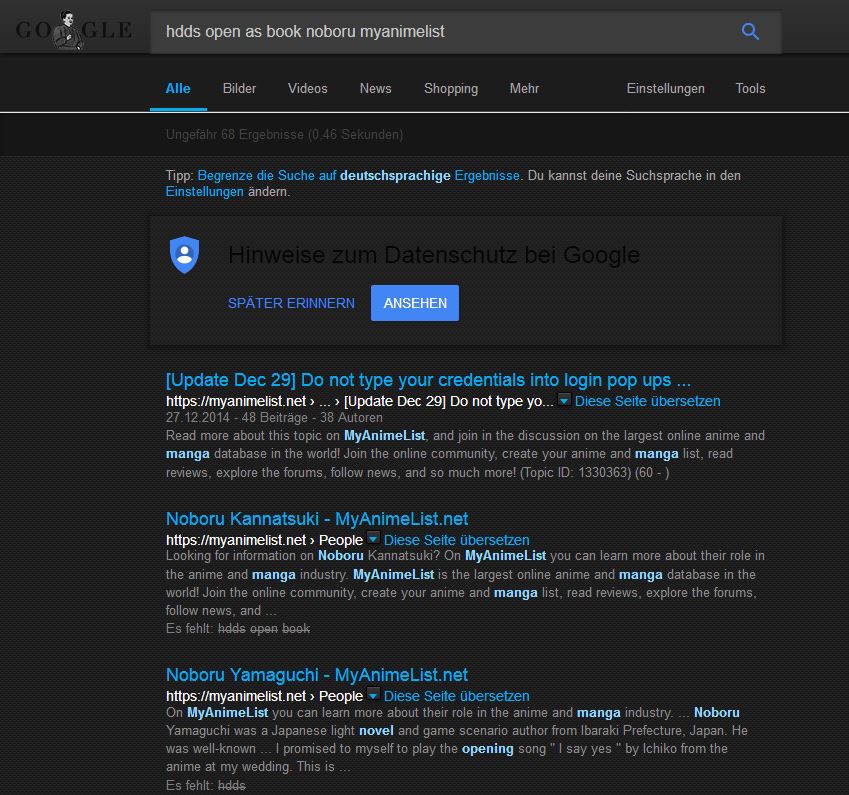Expand dropdown arrow for Noboru Kannatsuki result
Screen dimensions: 849x795
coord(374,539)
